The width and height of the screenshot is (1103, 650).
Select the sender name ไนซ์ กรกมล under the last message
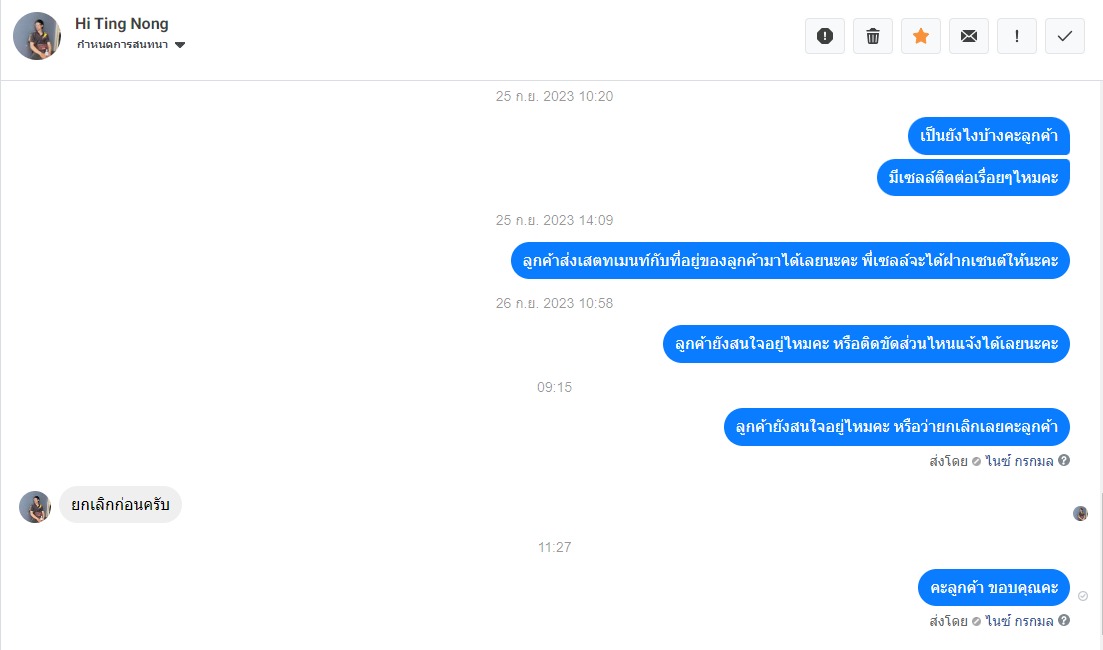click(x=1019, y=621)
